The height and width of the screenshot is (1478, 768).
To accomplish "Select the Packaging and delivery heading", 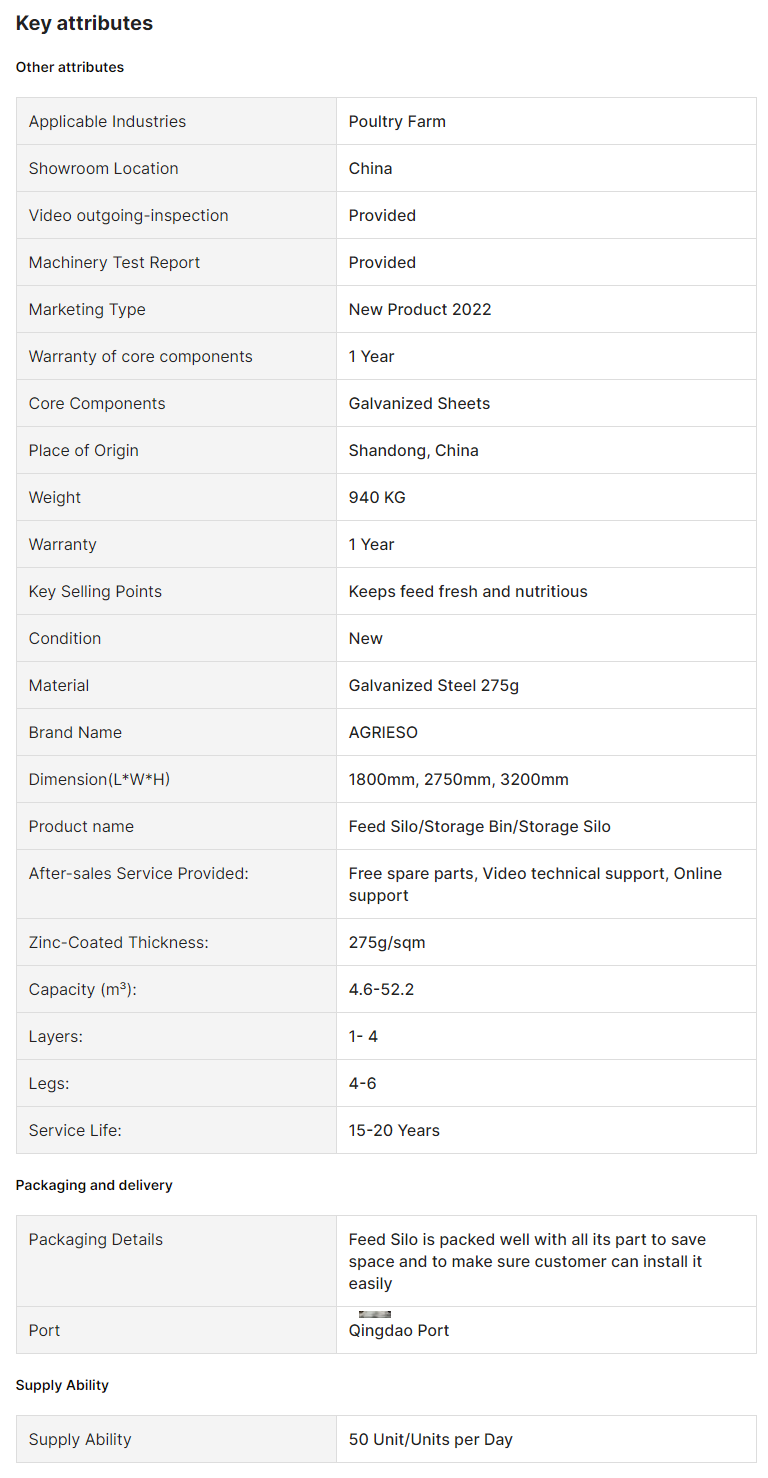I will click(94, 1185).
